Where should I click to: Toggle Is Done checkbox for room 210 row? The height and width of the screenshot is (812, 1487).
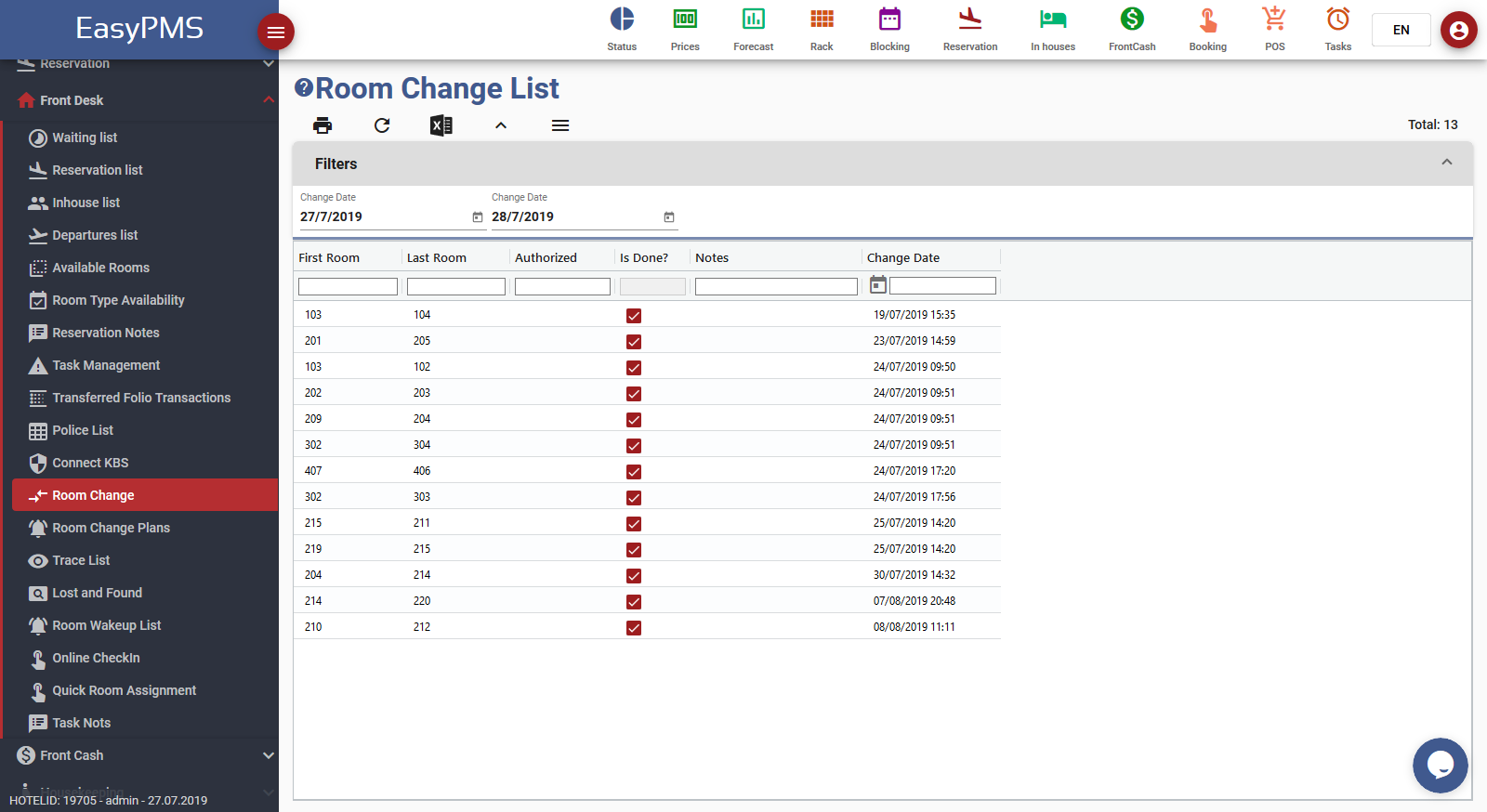click(634, 628)
